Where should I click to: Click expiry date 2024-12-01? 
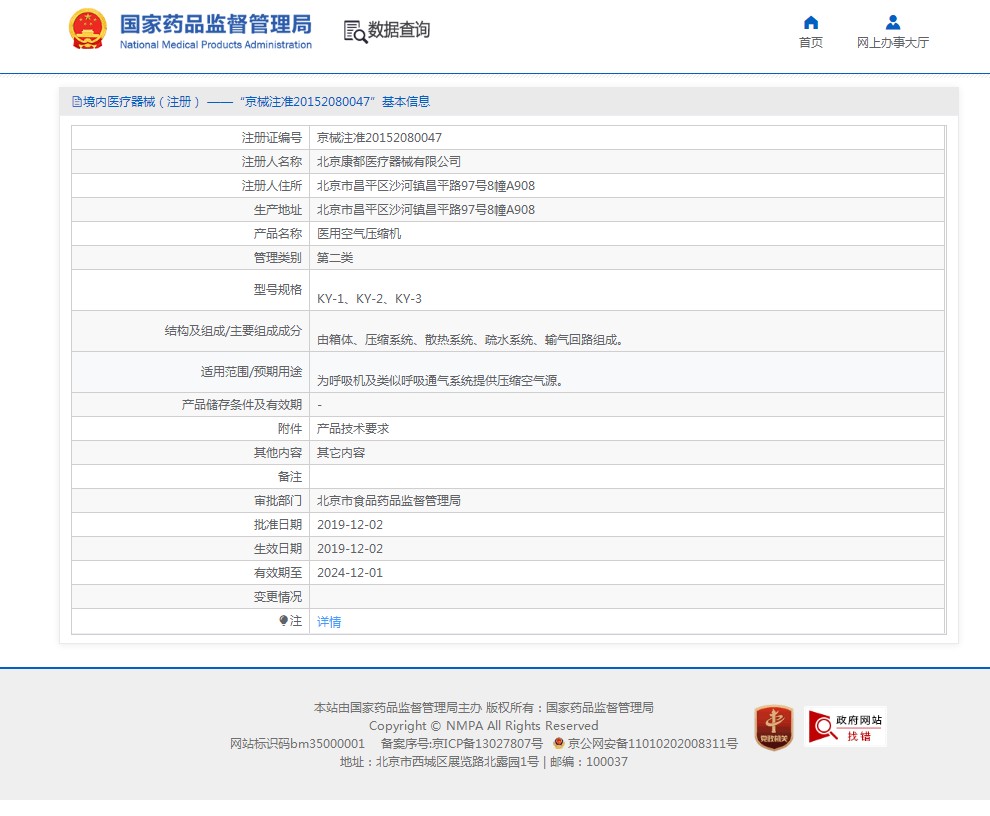350,573
